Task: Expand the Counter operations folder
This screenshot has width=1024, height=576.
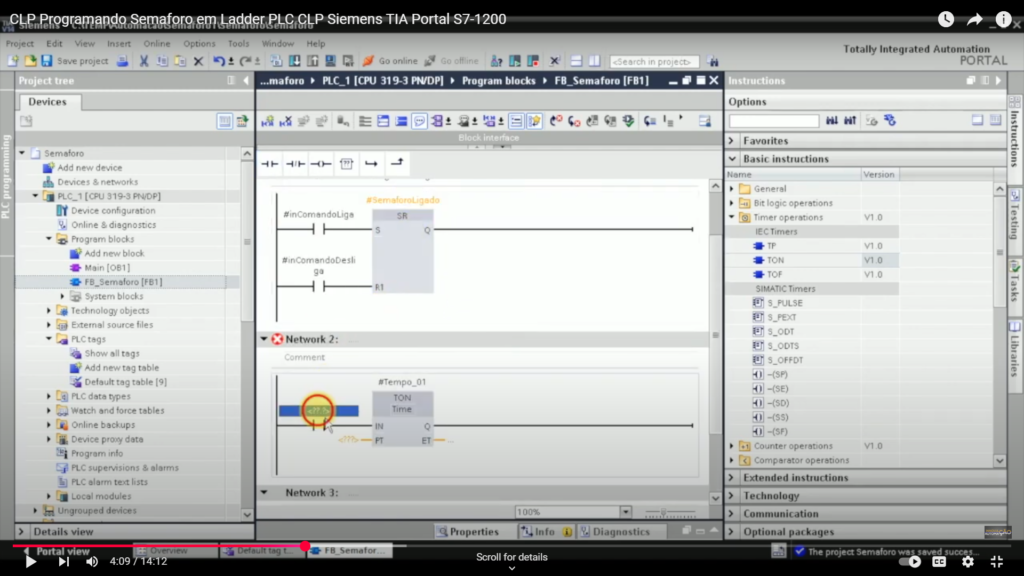Action: coord(732,446)
